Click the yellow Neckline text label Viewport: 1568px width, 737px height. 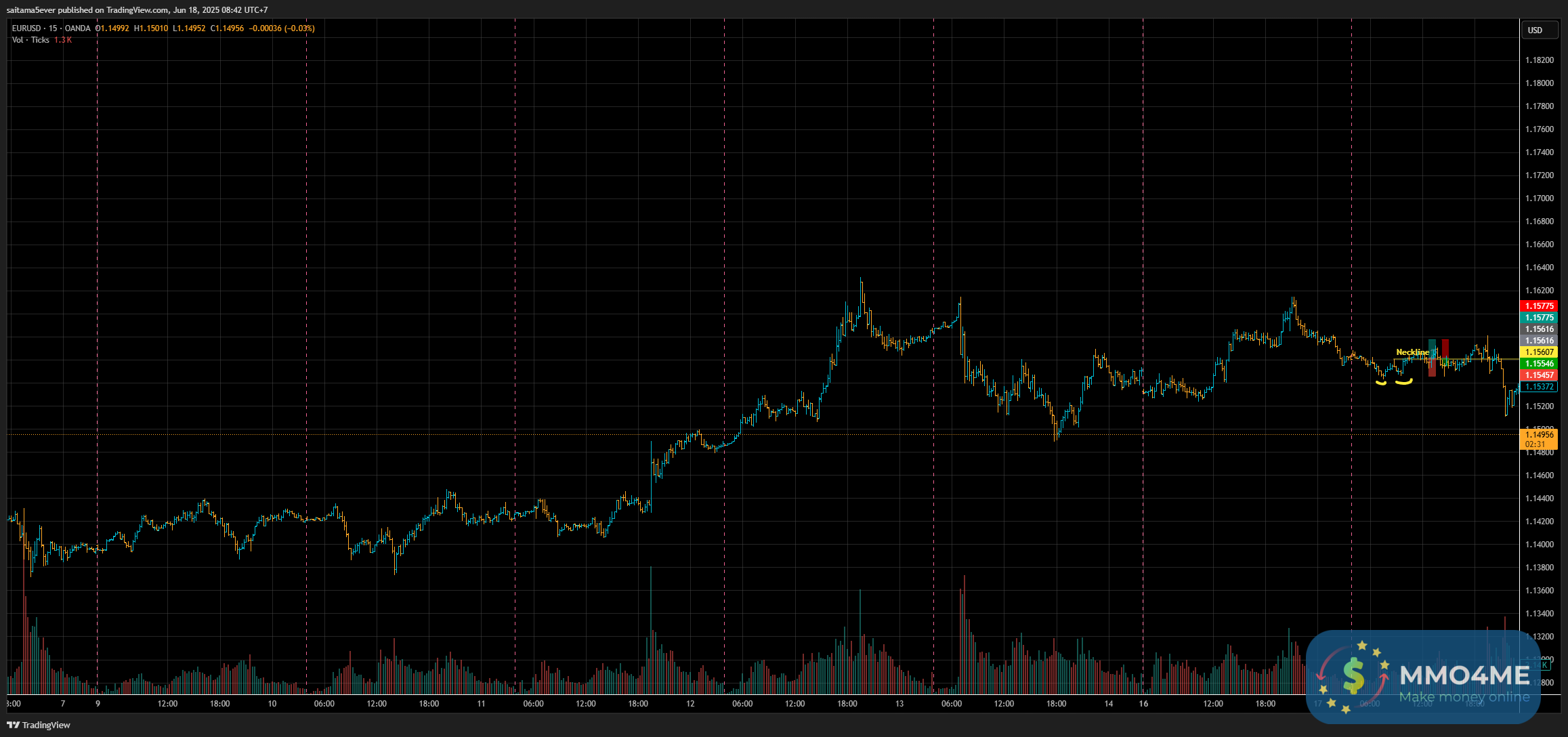coord(1412,352)
